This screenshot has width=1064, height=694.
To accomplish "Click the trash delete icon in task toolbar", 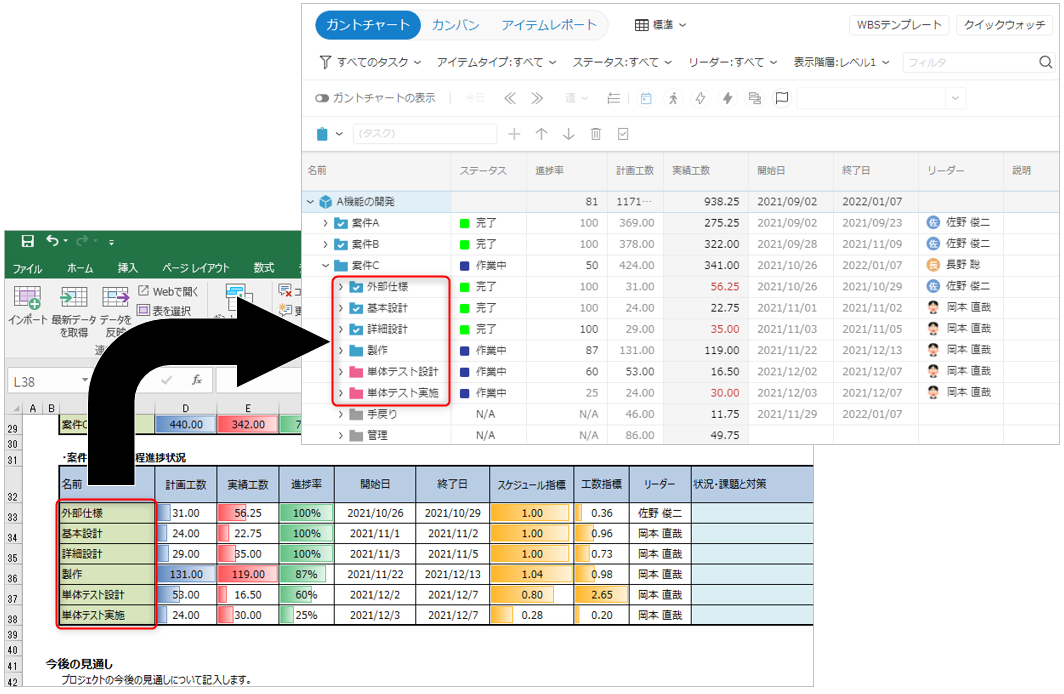I will coord(596,134).
